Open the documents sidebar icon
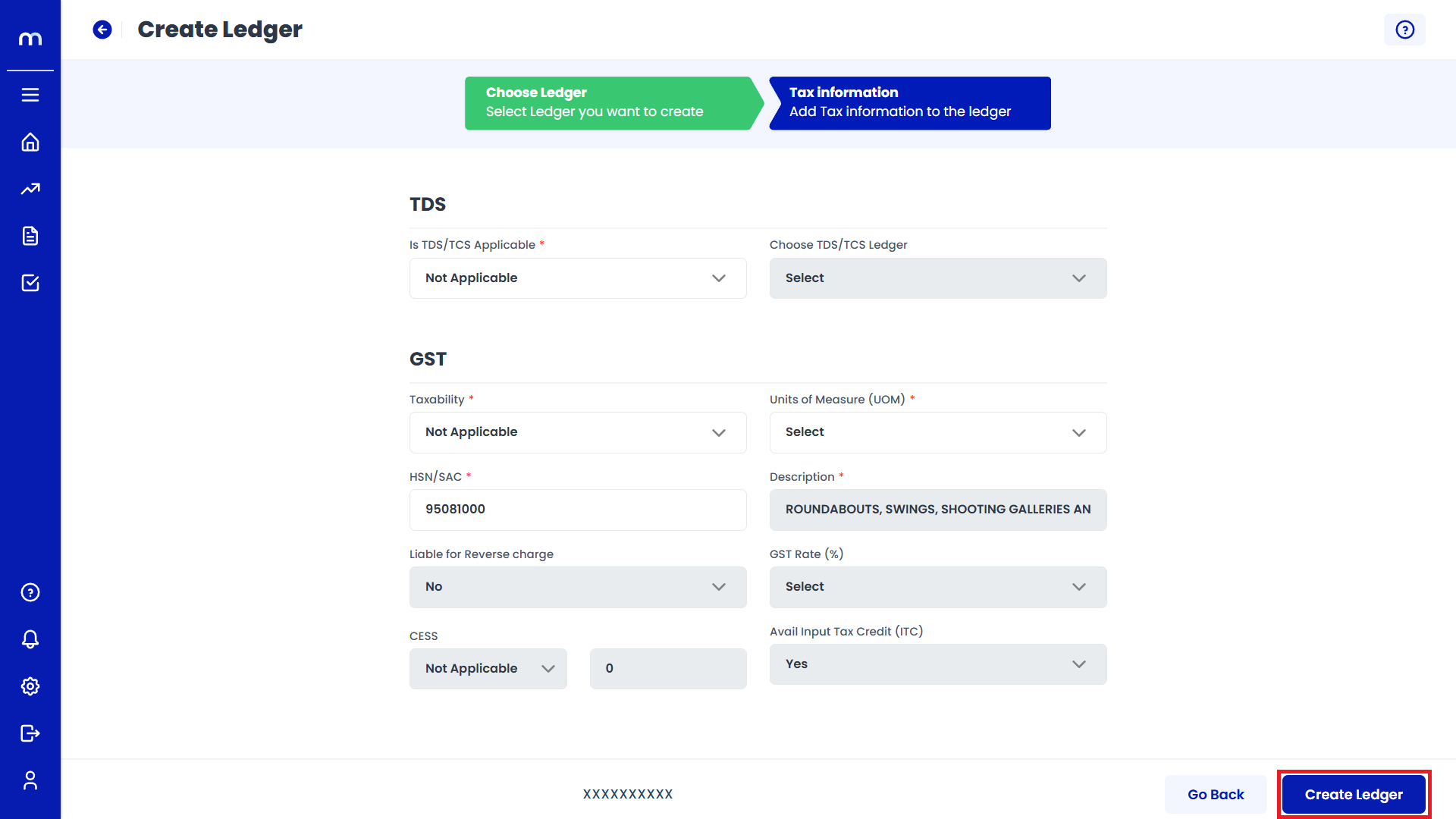 (30, 236)
